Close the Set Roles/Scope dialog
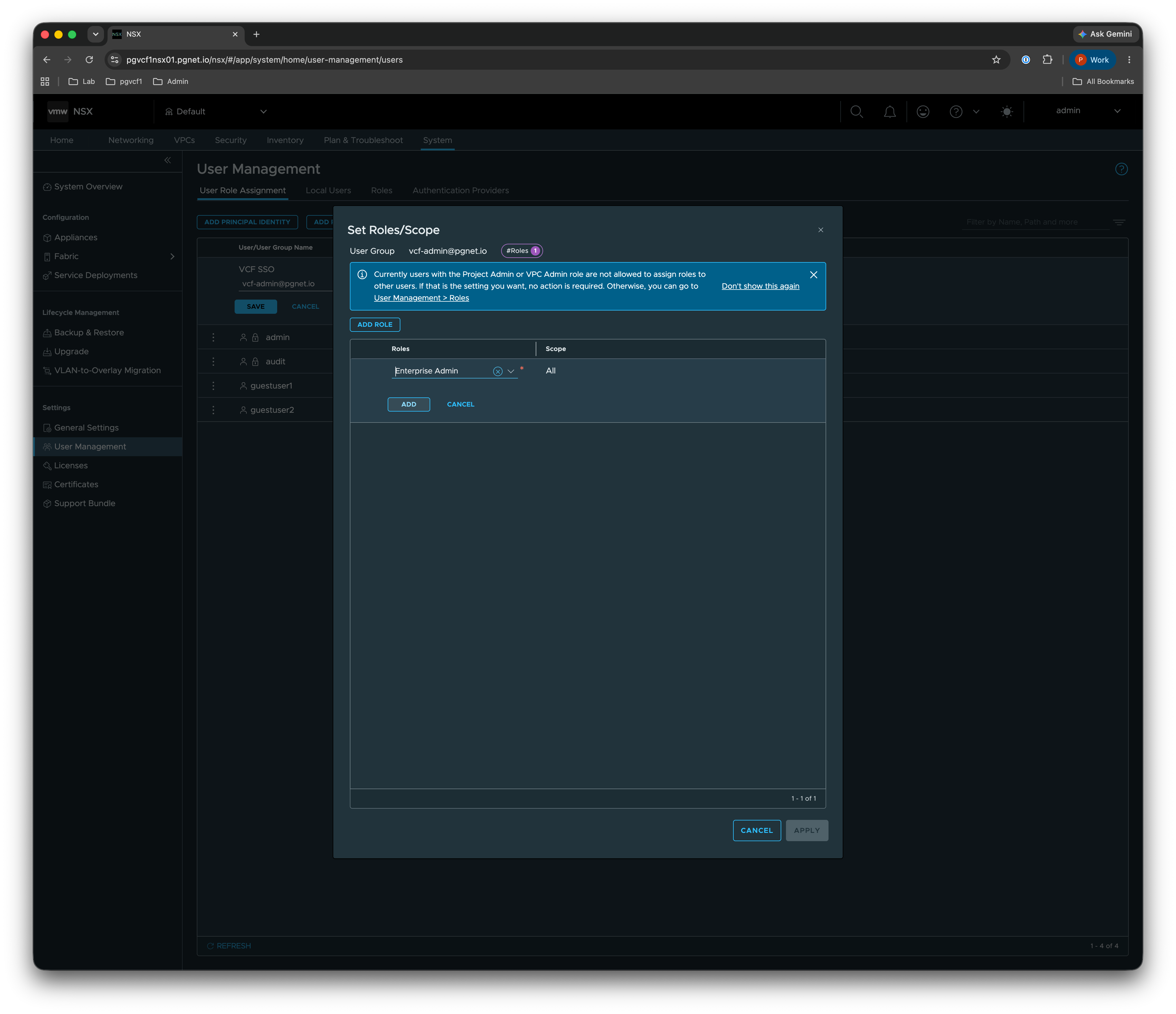The height and width of the screenshot is (1014, 1176). [x=820, y=230]
